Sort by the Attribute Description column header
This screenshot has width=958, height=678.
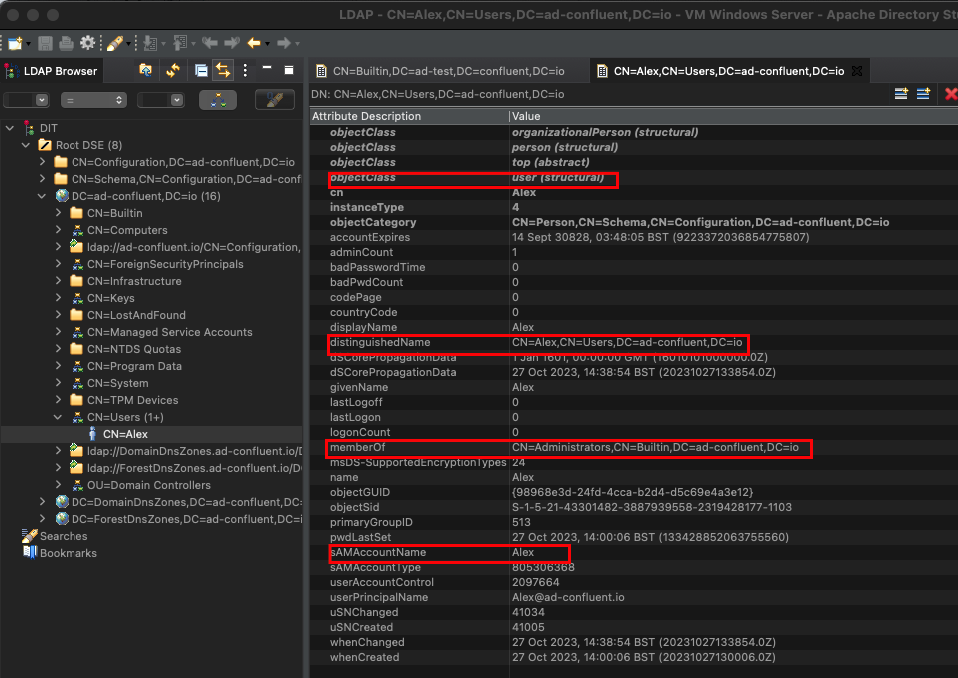coord(409,116)
